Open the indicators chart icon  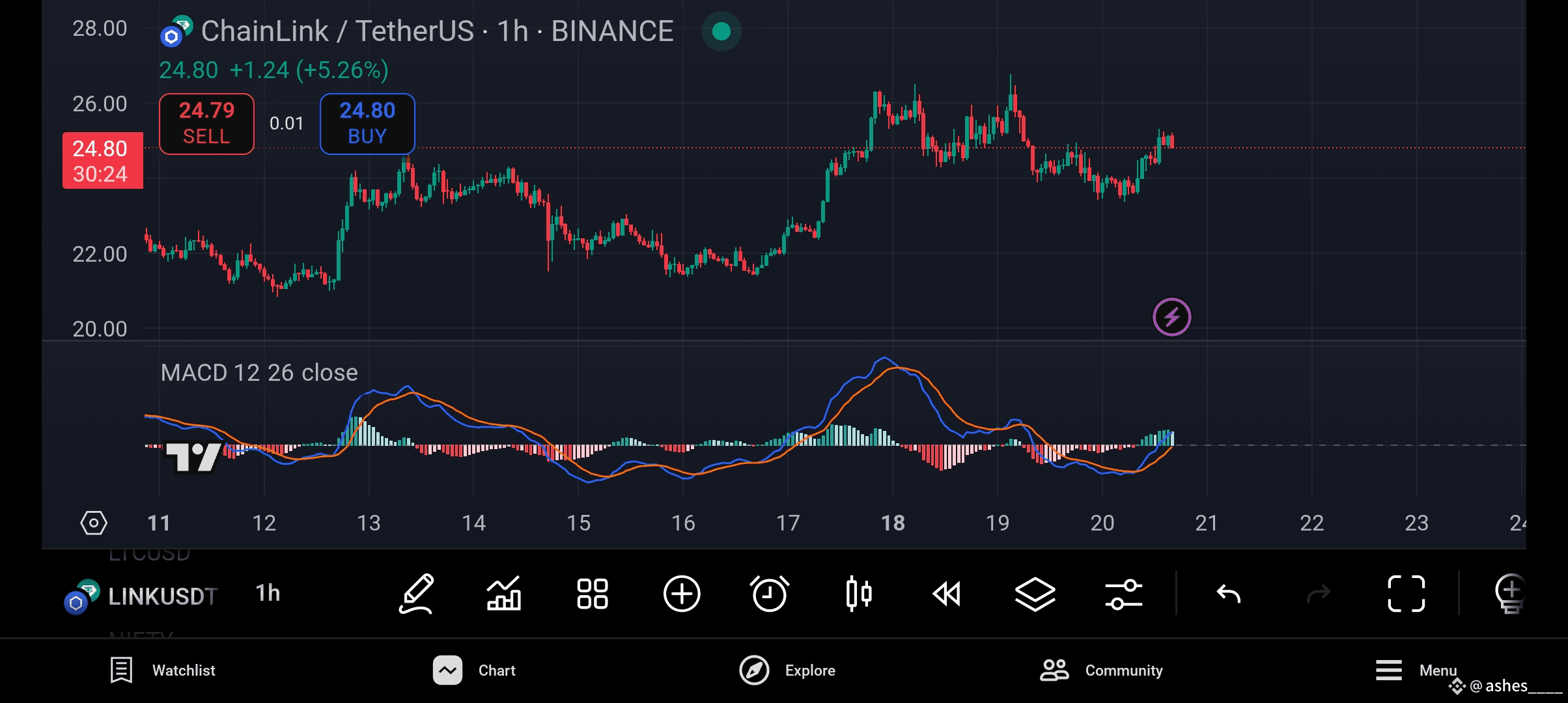point(504,594)
